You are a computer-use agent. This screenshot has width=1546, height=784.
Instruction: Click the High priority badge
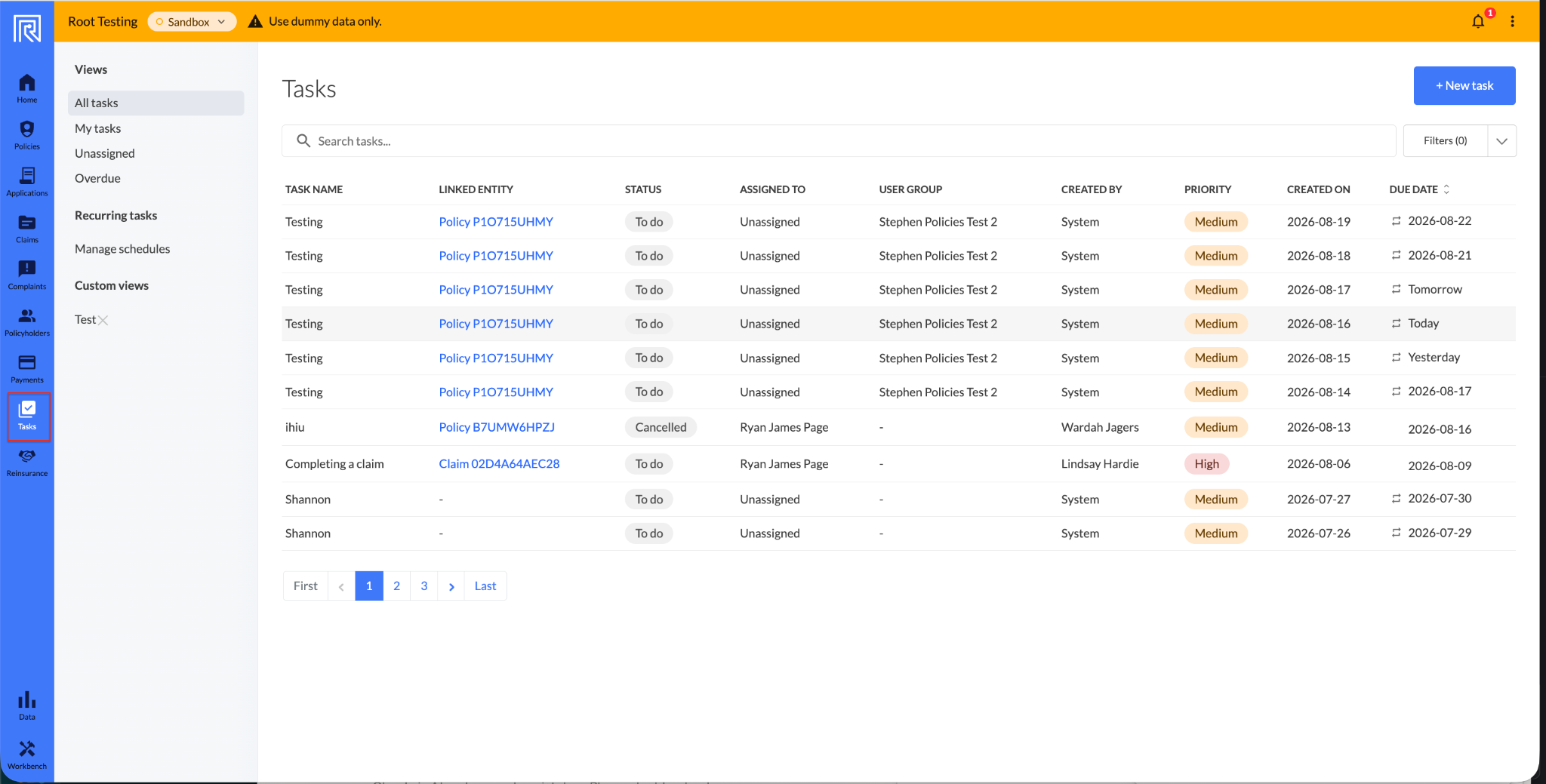click(1206, 464)
